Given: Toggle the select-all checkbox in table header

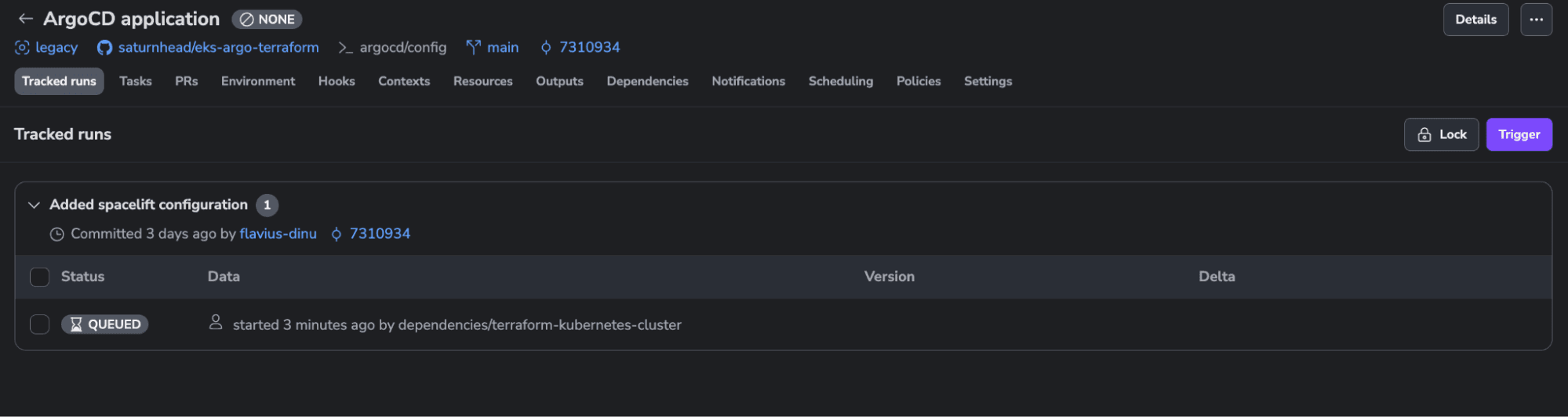Looking at the screenshot, I should tap(39, 276).
